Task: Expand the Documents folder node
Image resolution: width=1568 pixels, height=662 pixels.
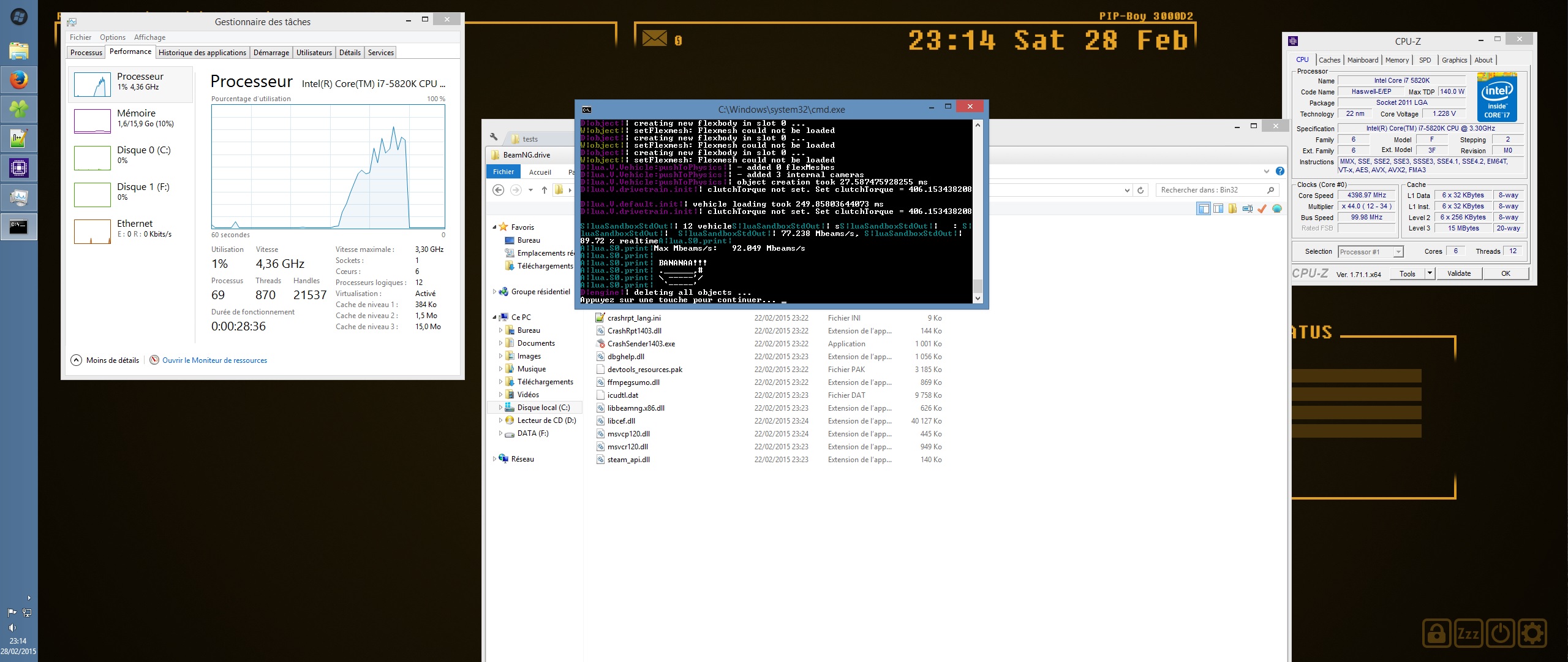Action: pyautogui.click(x=500, y=343)
